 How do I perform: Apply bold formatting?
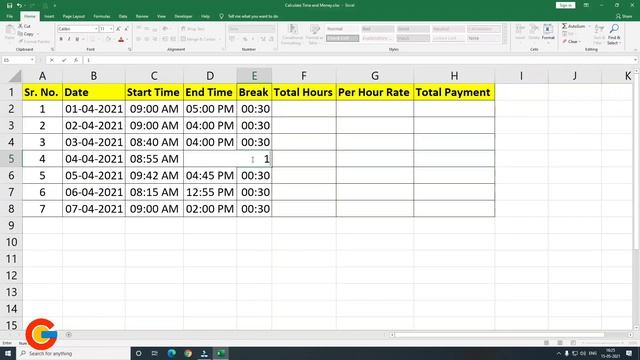pos(61,39)
